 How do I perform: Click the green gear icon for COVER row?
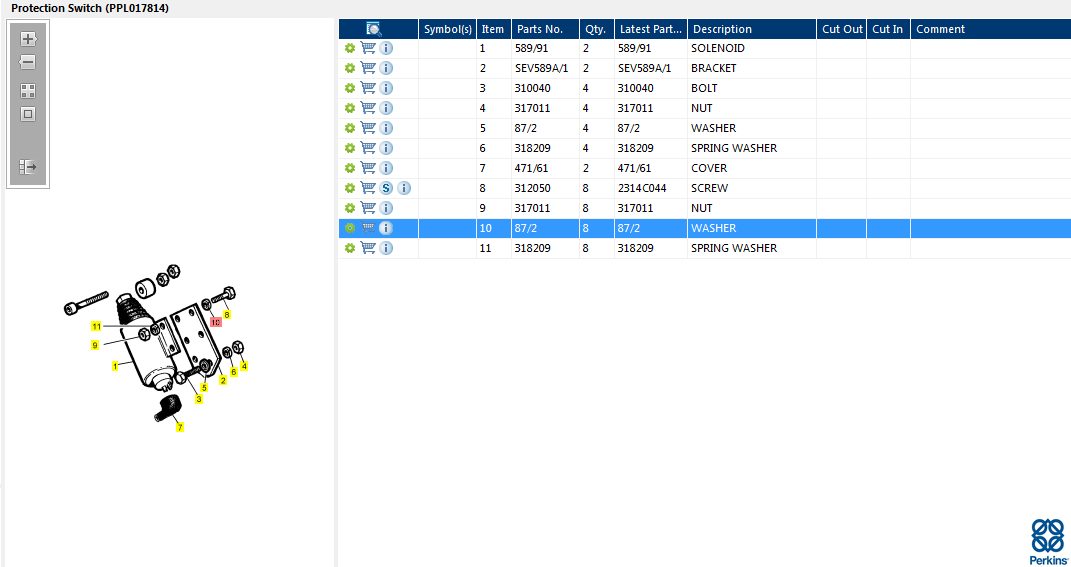pyautogui.click(x=350, y=168)
